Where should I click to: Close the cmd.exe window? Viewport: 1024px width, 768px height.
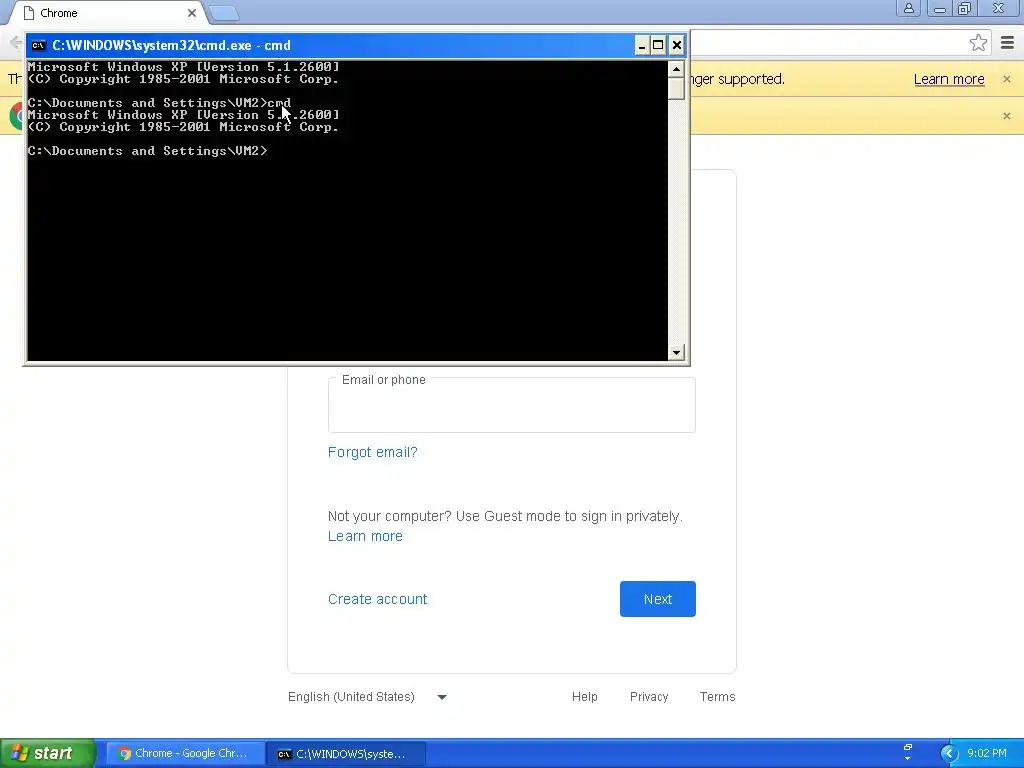677,46
